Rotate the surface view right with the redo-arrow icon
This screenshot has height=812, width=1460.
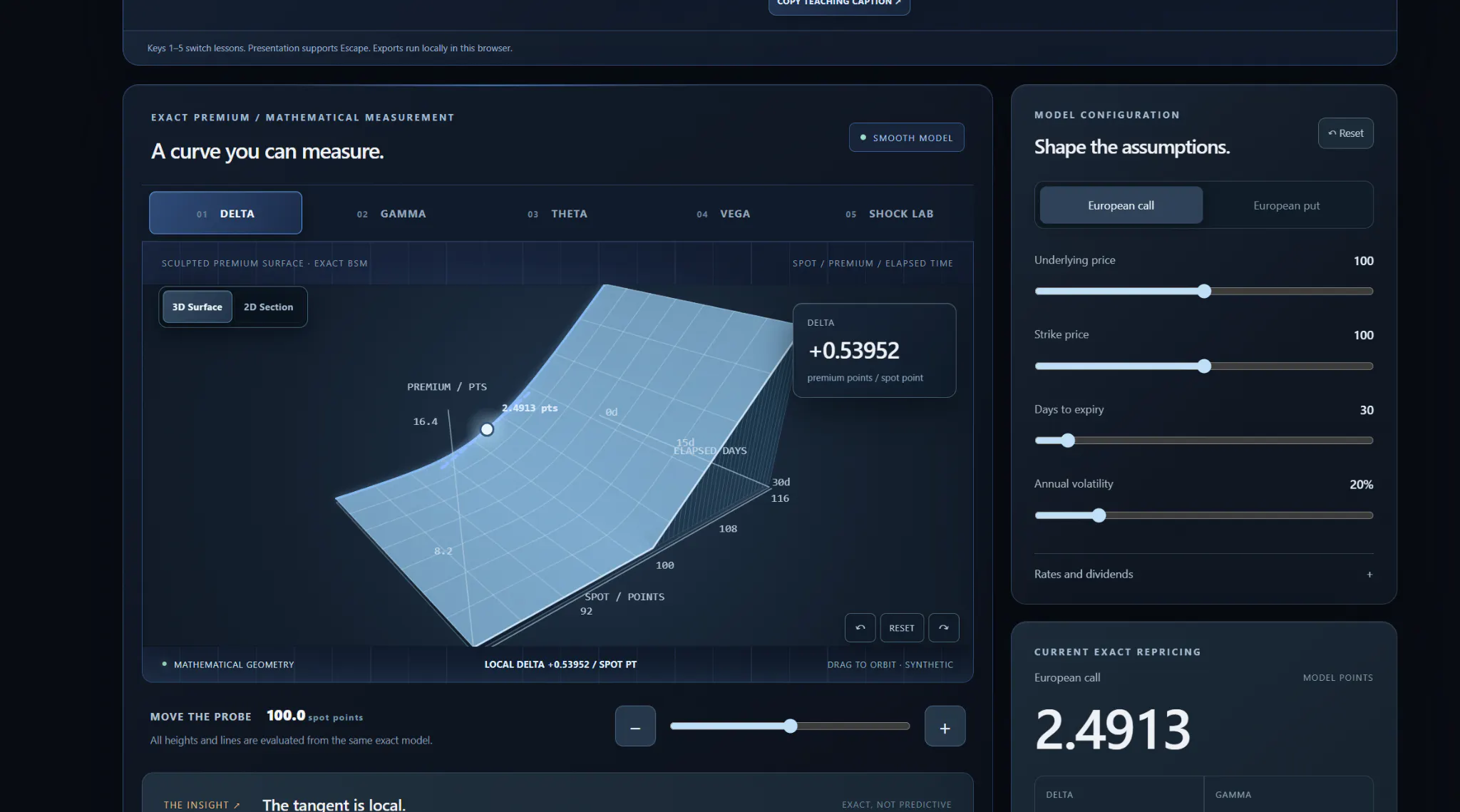pyautogui.click(x=944, y=627)
